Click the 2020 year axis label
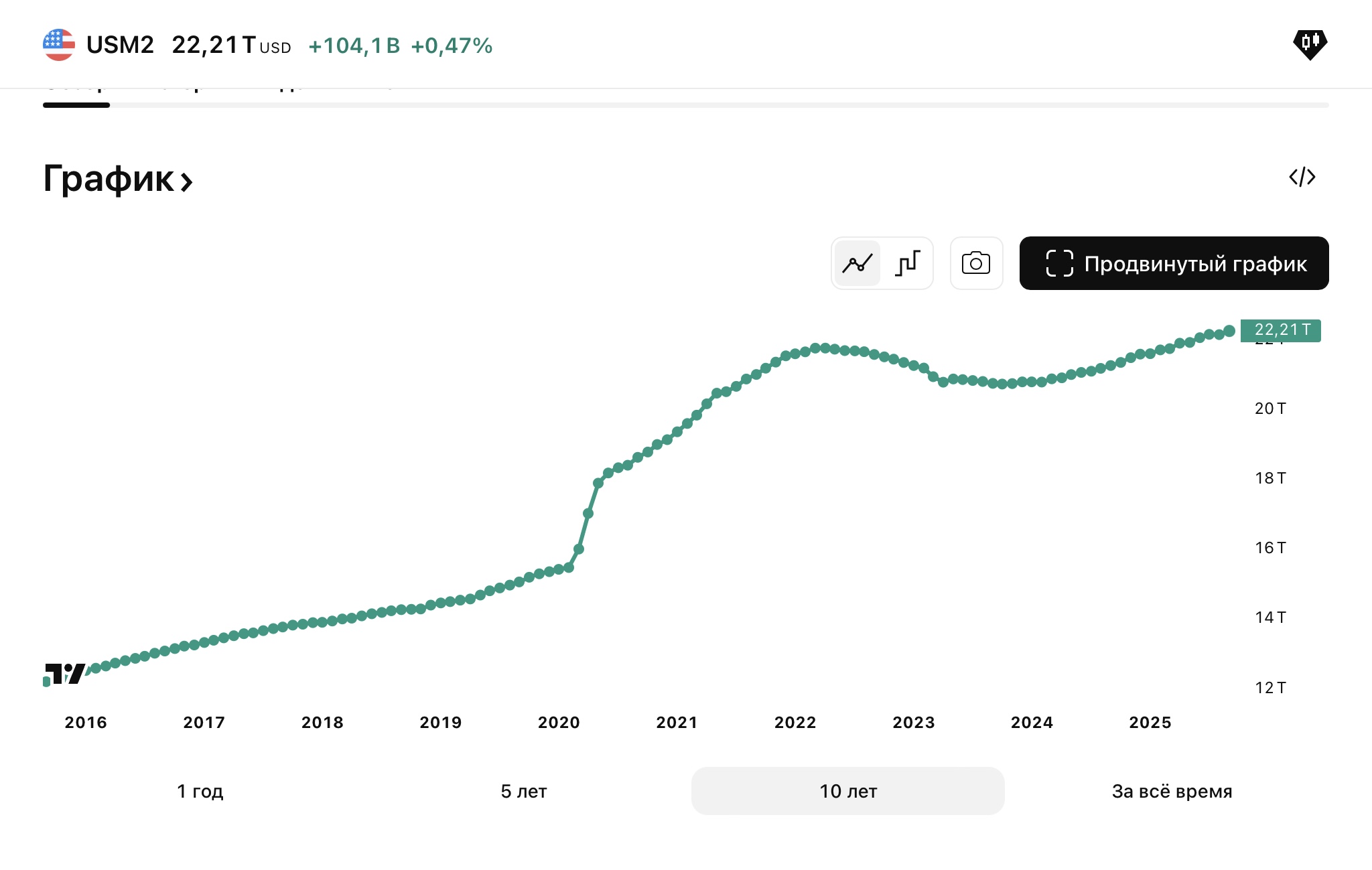1372x870 pixels. (x=559, y=722)
